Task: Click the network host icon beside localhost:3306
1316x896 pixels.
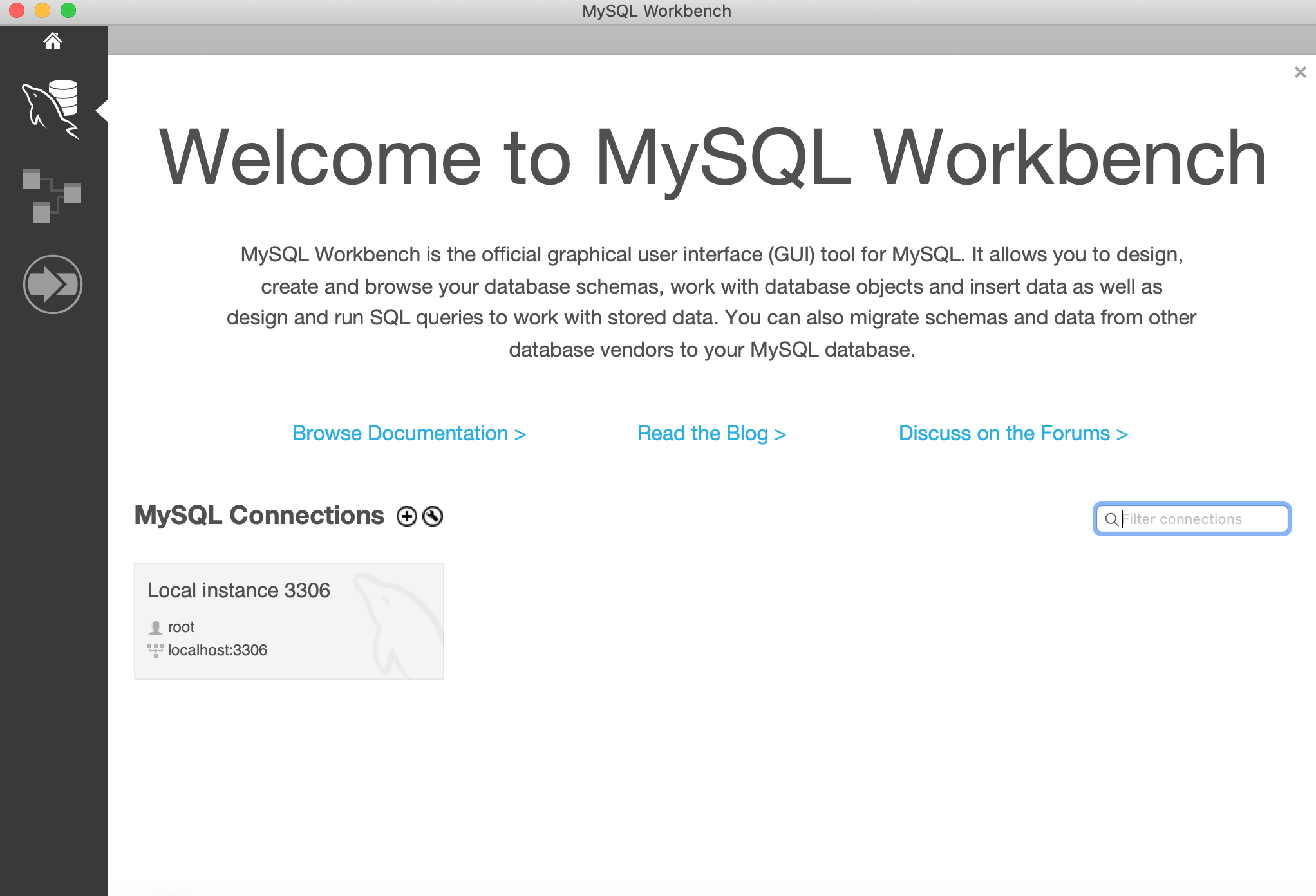Action: coord(155,650)
